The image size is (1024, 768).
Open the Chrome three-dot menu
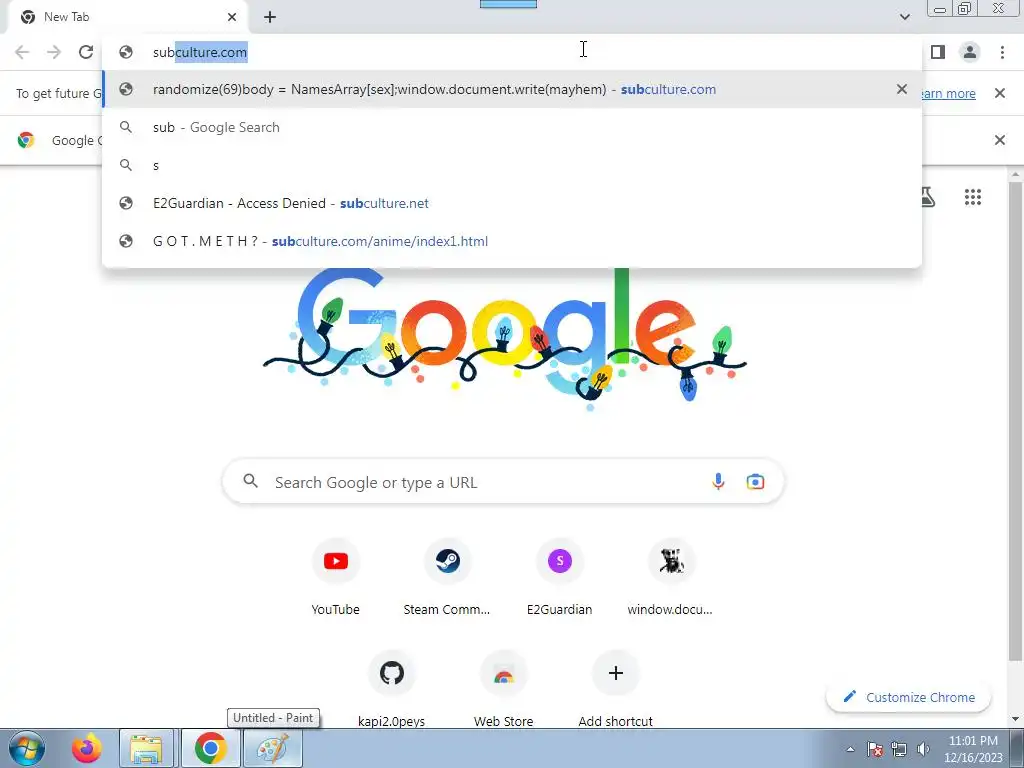point(1002,52)
